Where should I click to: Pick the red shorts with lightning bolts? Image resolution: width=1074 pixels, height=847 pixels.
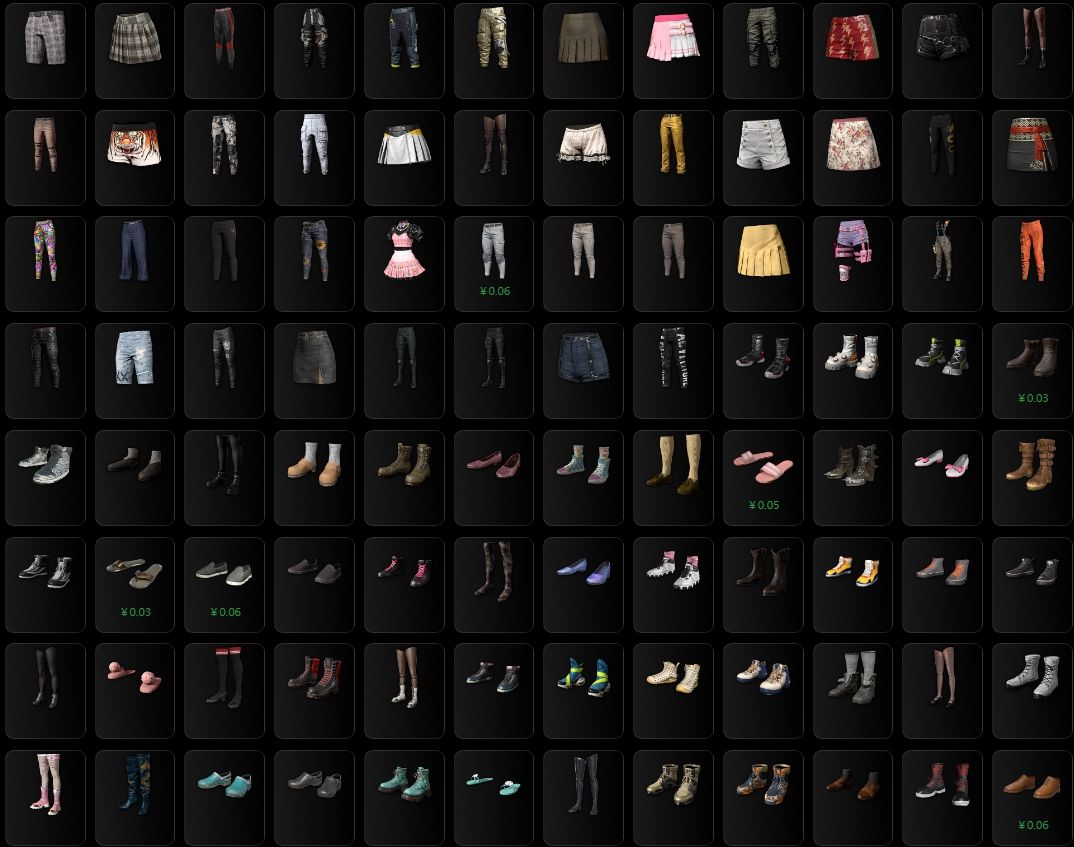[x=852, y=38]
